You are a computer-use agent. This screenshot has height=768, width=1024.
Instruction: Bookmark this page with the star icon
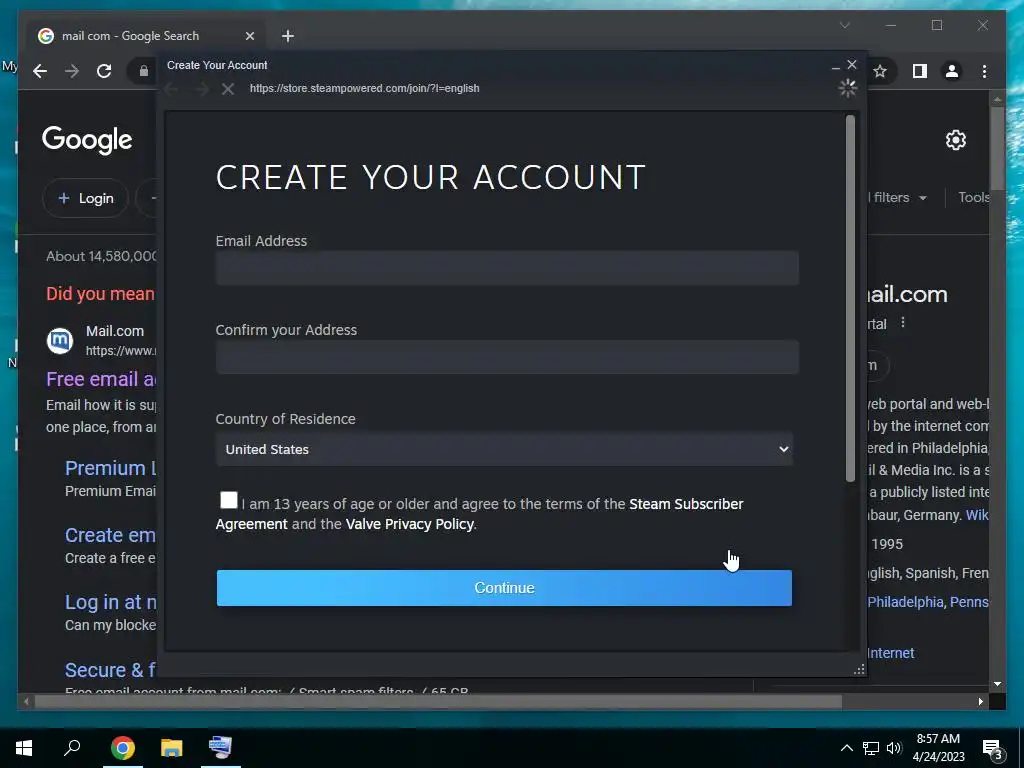pos(880,71)
